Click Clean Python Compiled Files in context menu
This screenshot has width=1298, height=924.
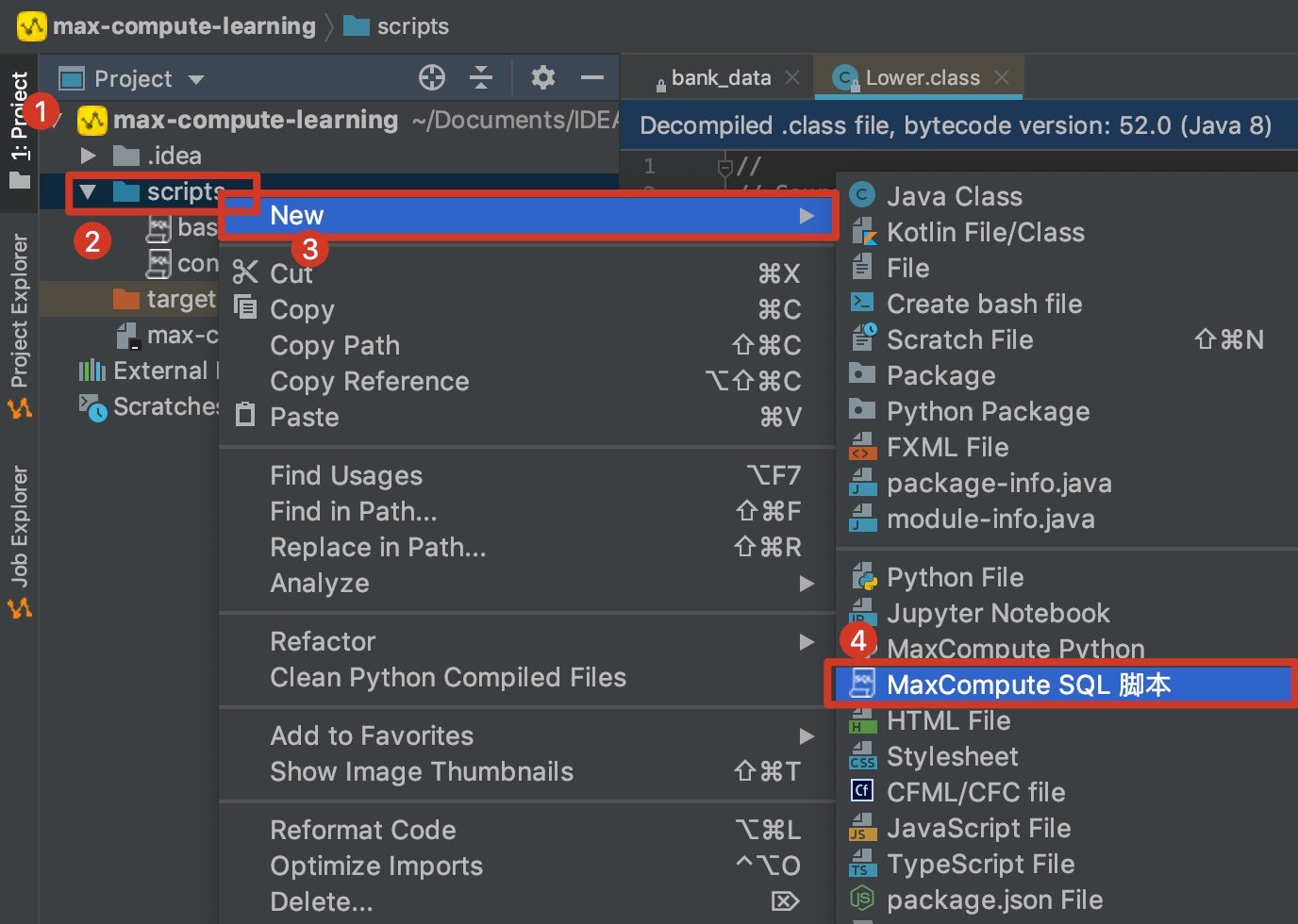coord(447,677)
